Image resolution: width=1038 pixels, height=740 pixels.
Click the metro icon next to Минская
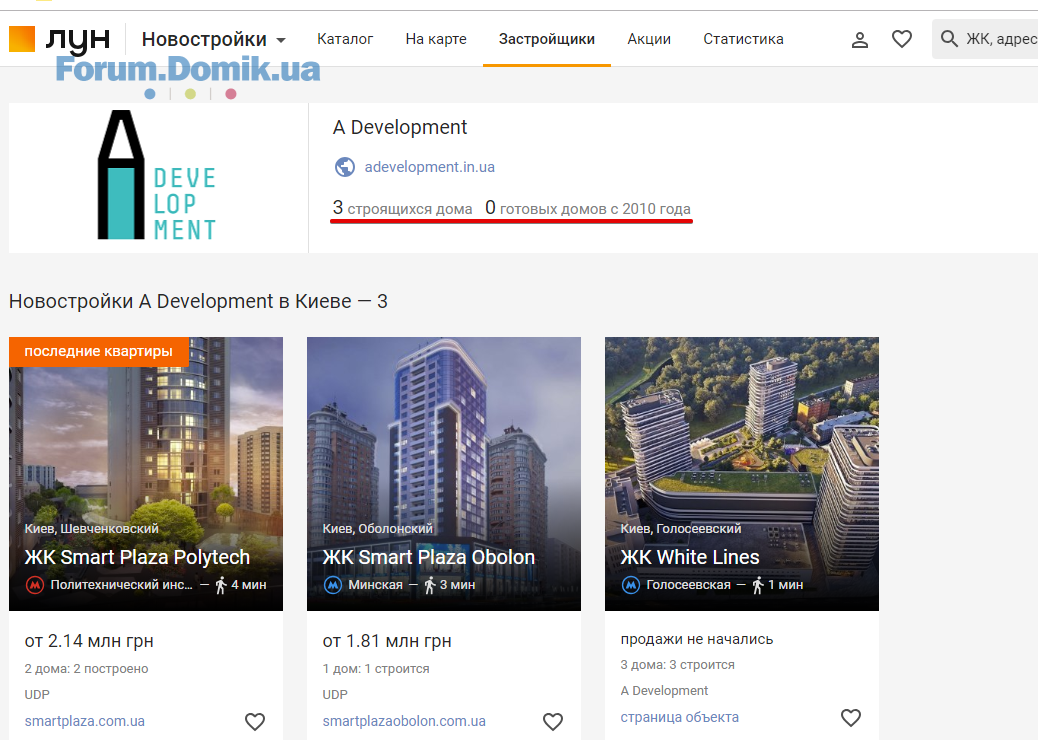pyautogui.click(x=332, y=585)
